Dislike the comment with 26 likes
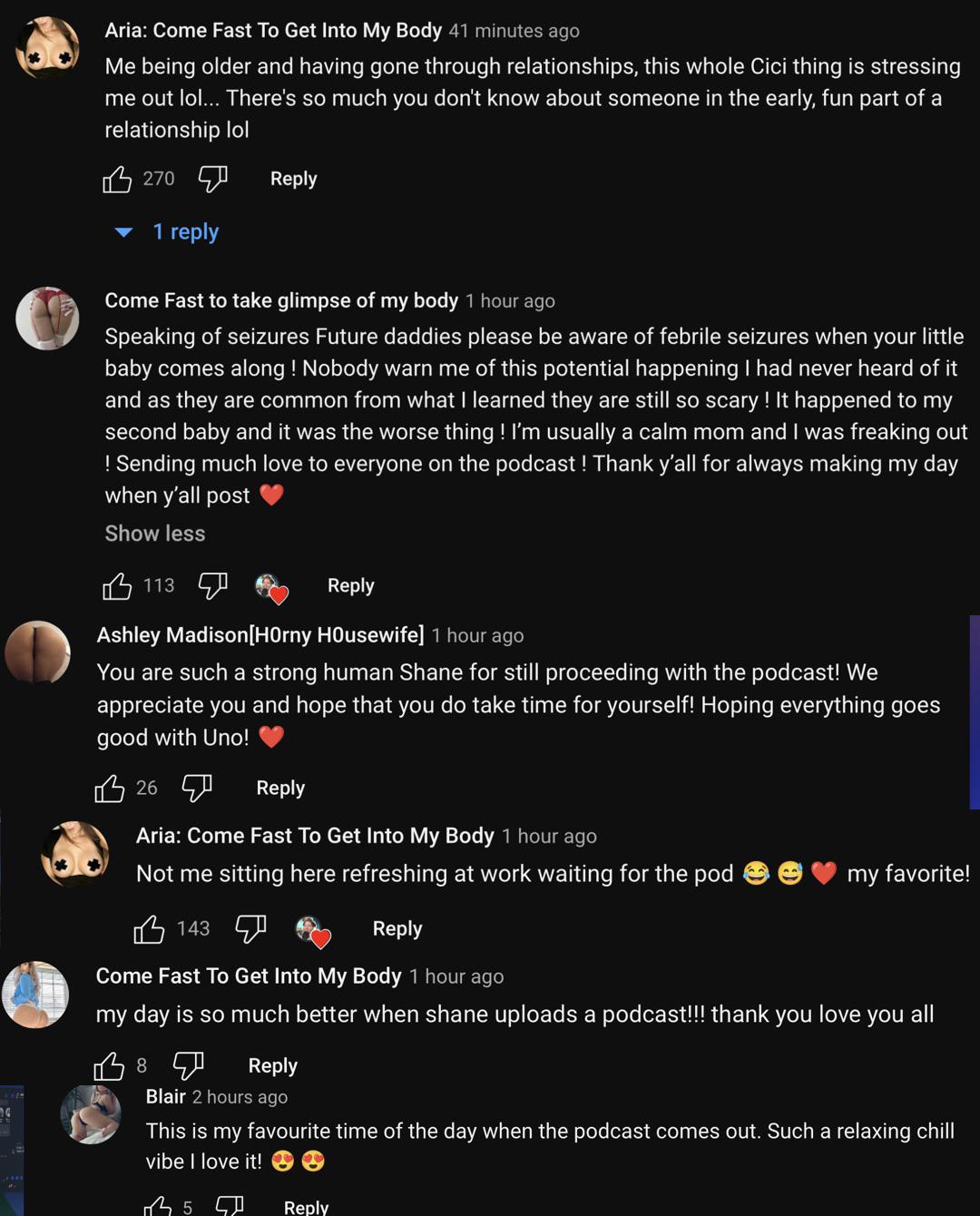Viewport: 980px width, 1216px height. coord(197,789)
